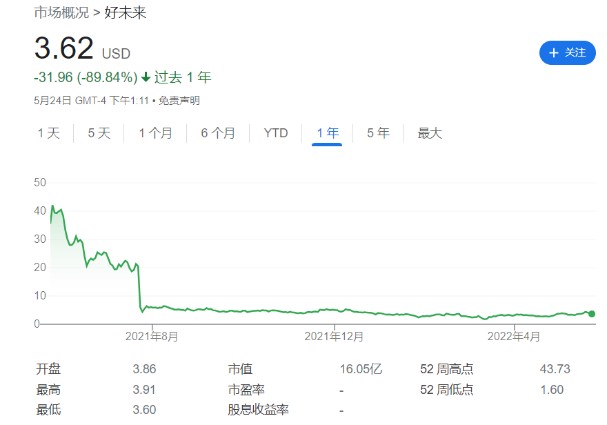Select the YTD range tab
Image resolution: width=607 pixels, height=425 pixels.
(x=276, y=133)
